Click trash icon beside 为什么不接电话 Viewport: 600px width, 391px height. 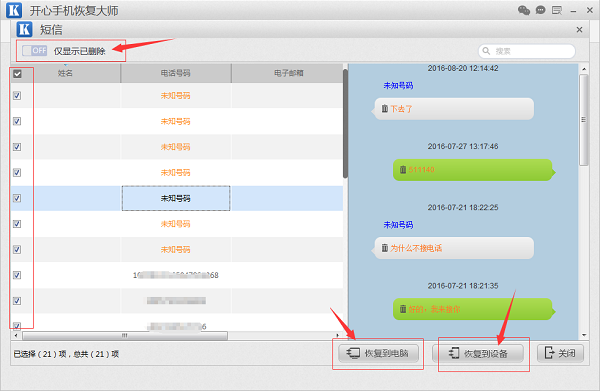coord(385,248)
